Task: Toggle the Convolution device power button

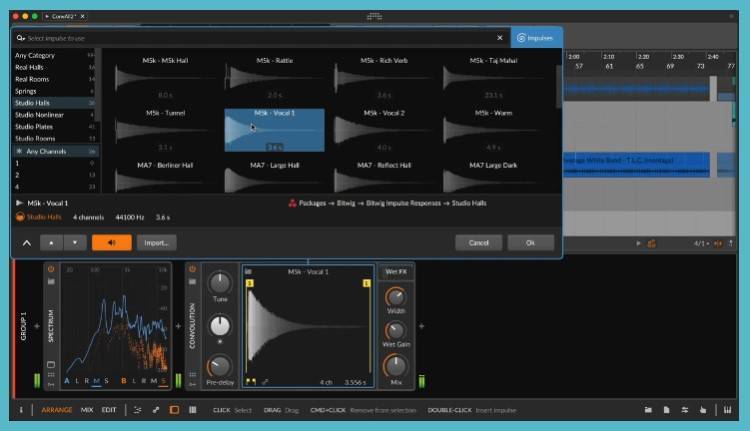Action: pos(192,269)
